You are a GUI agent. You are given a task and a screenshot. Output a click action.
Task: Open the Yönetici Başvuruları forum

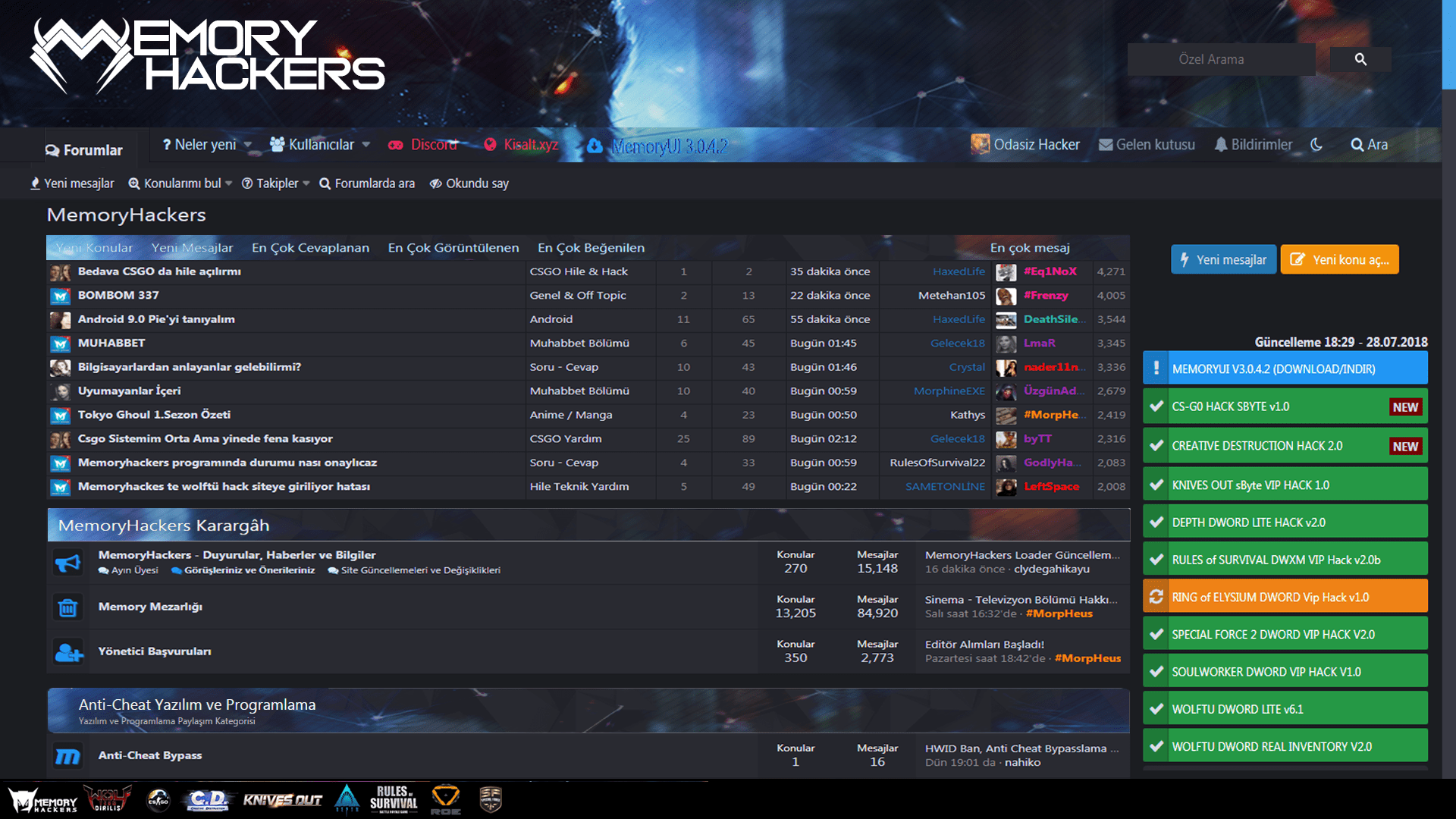point(155,651)
